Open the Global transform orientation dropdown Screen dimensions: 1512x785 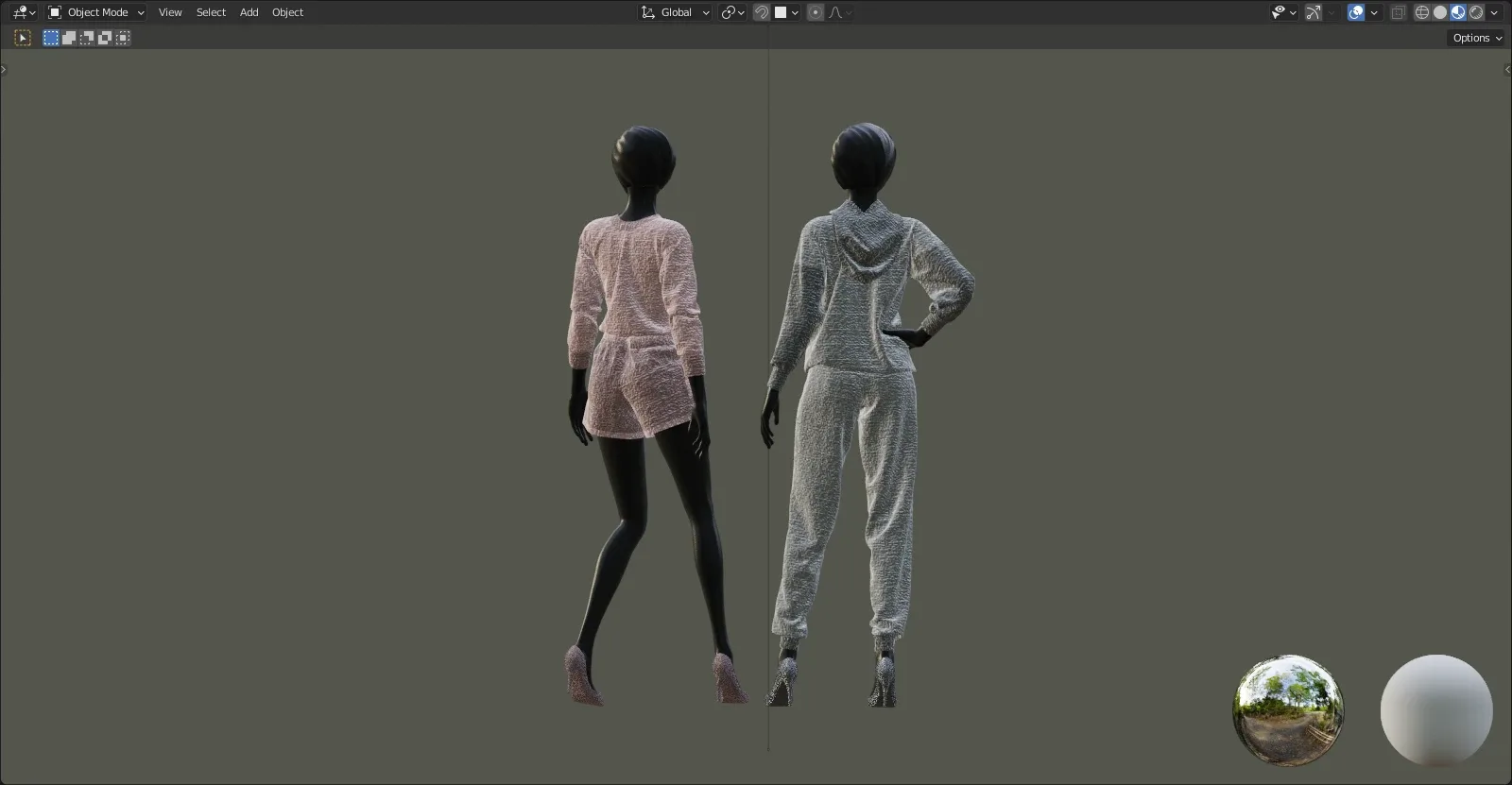(676, 12)
